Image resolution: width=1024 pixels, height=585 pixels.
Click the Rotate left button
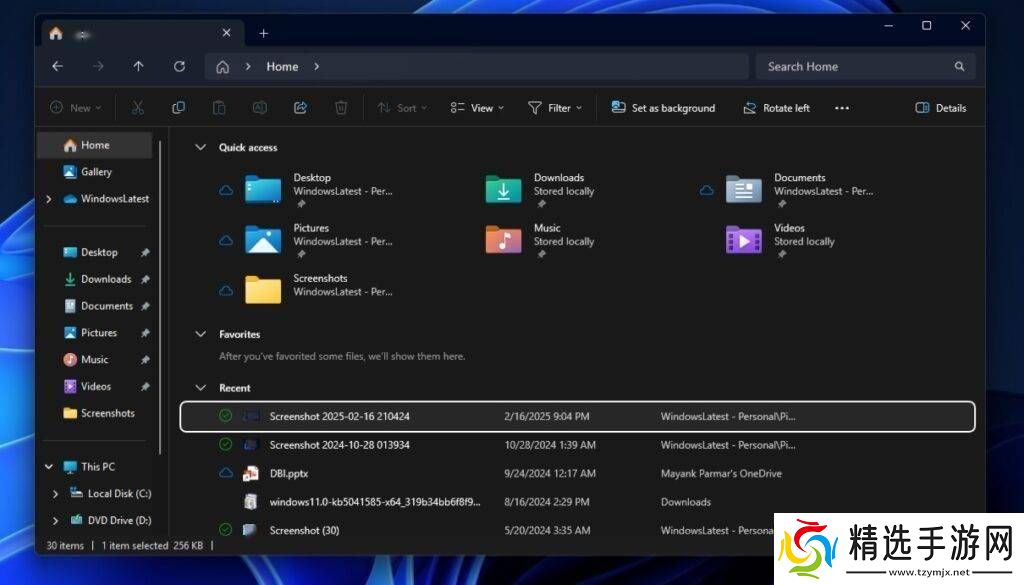coord(776,108)
